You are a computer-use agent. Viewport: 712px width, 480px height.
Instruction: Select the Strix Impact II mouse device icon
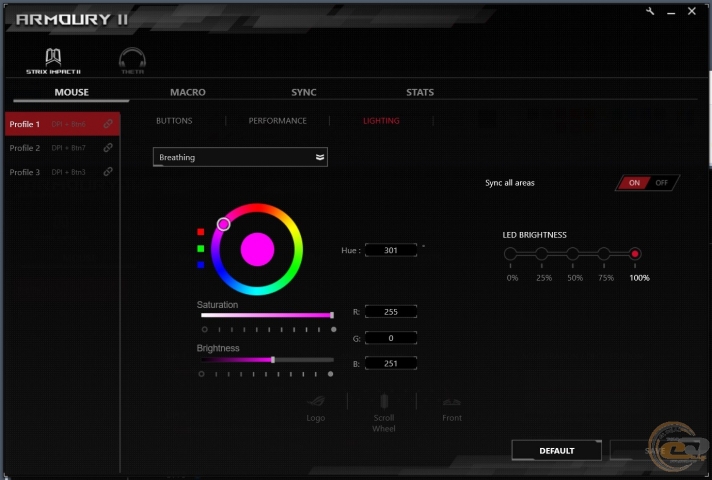click(53, 61)
